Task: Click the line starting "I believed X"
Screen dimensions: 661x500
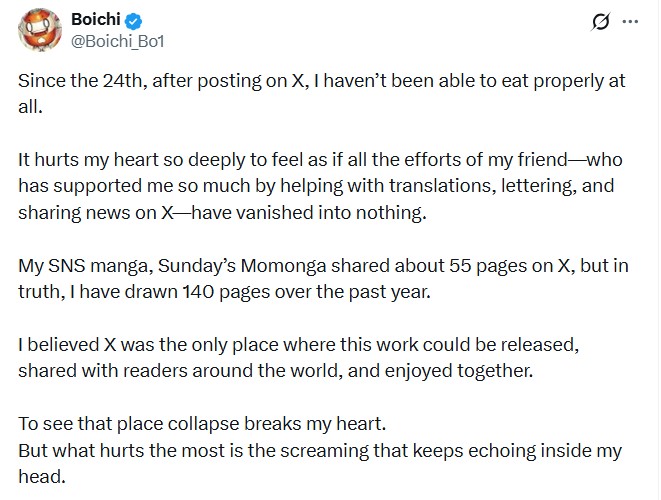Action: coord(299,344)
